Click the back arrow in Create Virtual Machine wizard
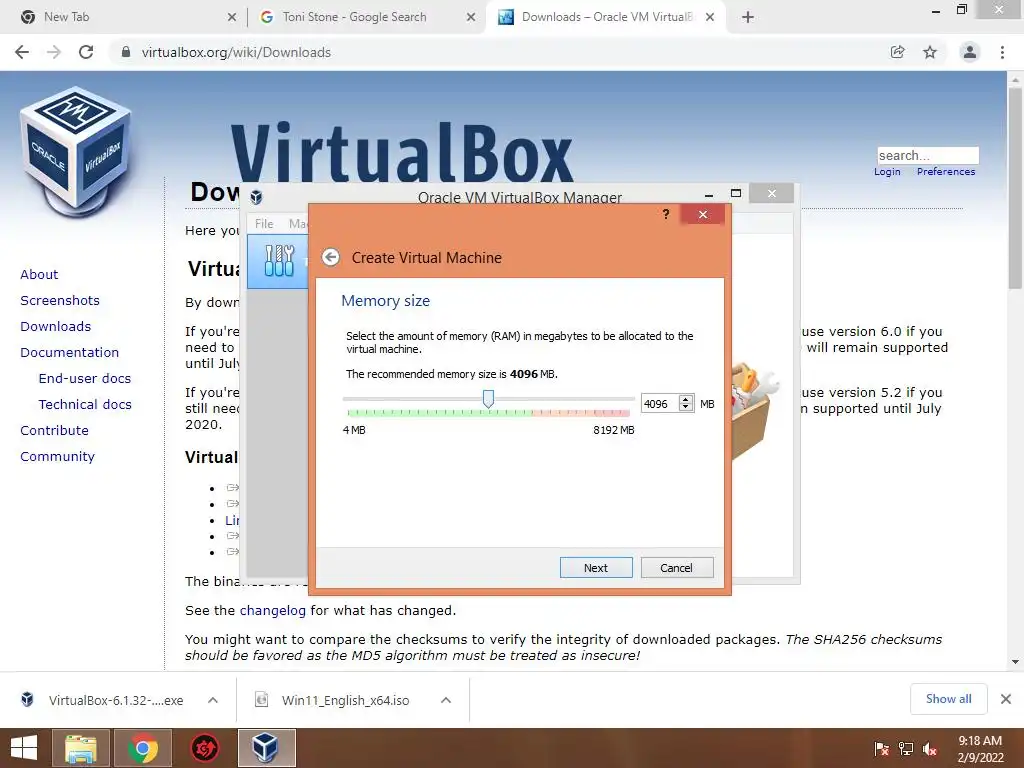This screenshot has height=768, width=1024. [330, 257]
